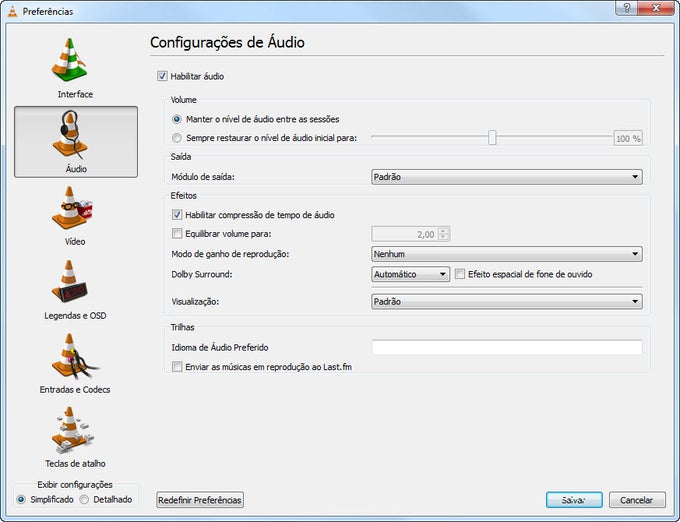The width and height of the screenshot is (680, 522).
Task: Increase the Equilibrar volume value with up arrow
Action: tap(443, 231)
